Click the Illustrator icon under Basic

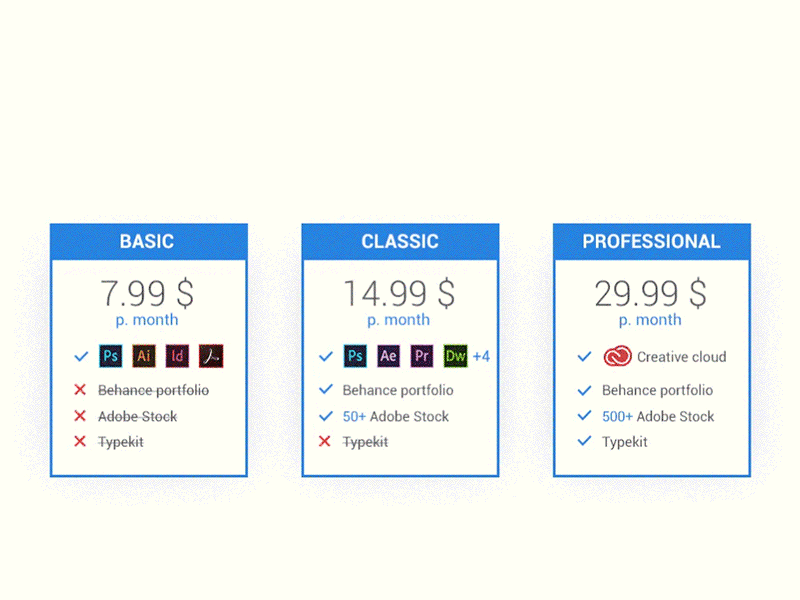(x=143, y=356)
